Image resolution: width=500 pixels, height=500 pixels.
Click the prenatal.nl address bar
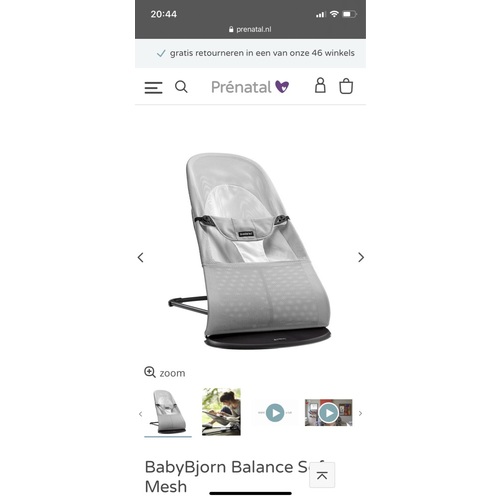click(x=250, y=29)
